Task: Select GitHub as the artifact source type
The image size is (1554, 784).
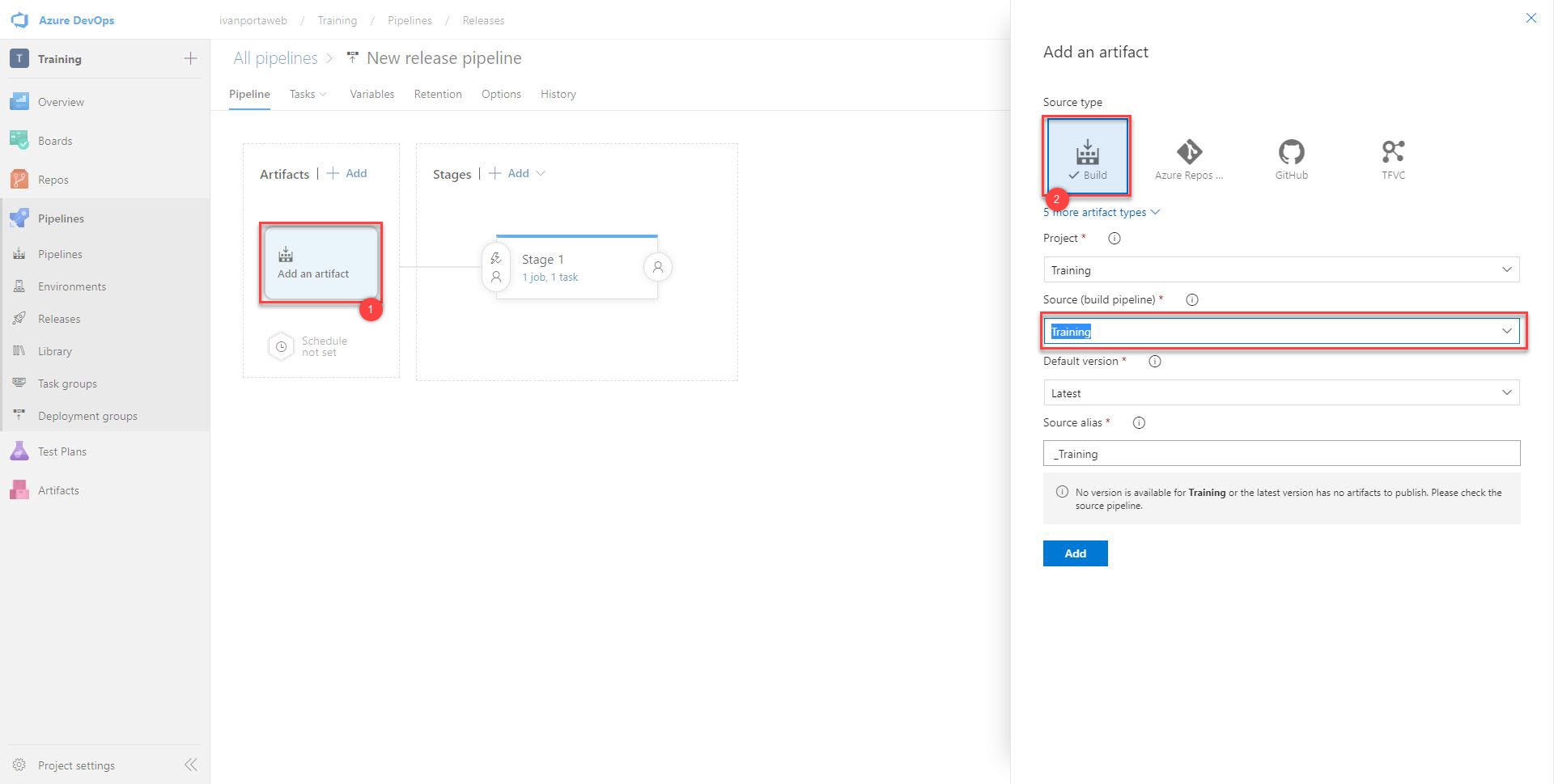Action: tap(1290, 156)
